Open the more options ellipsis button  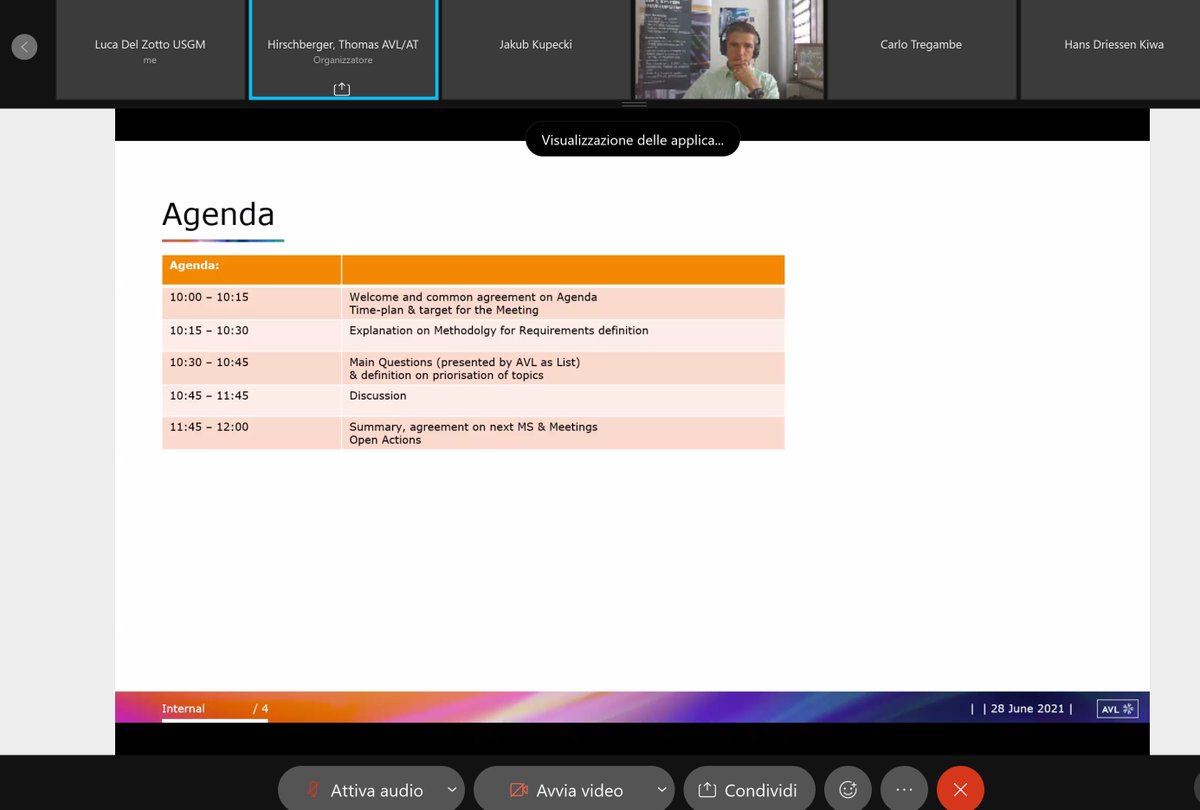pos(904,789)
